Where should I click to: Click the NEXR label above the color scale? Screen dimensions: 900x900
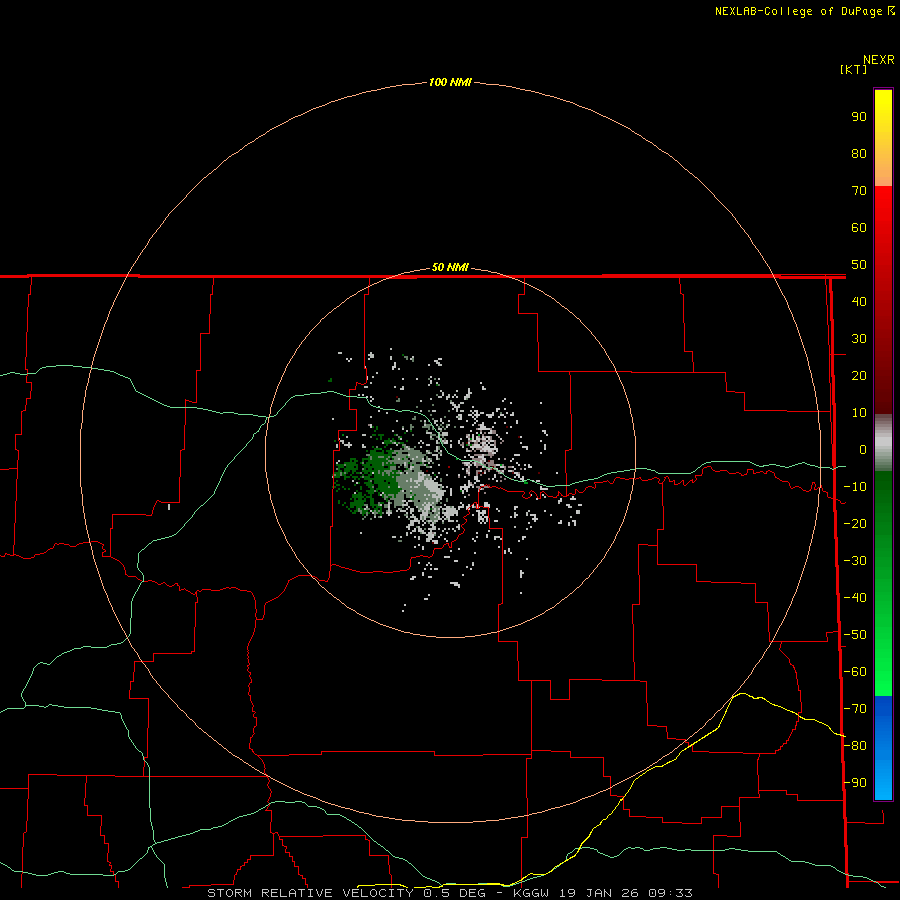(879, 60)
